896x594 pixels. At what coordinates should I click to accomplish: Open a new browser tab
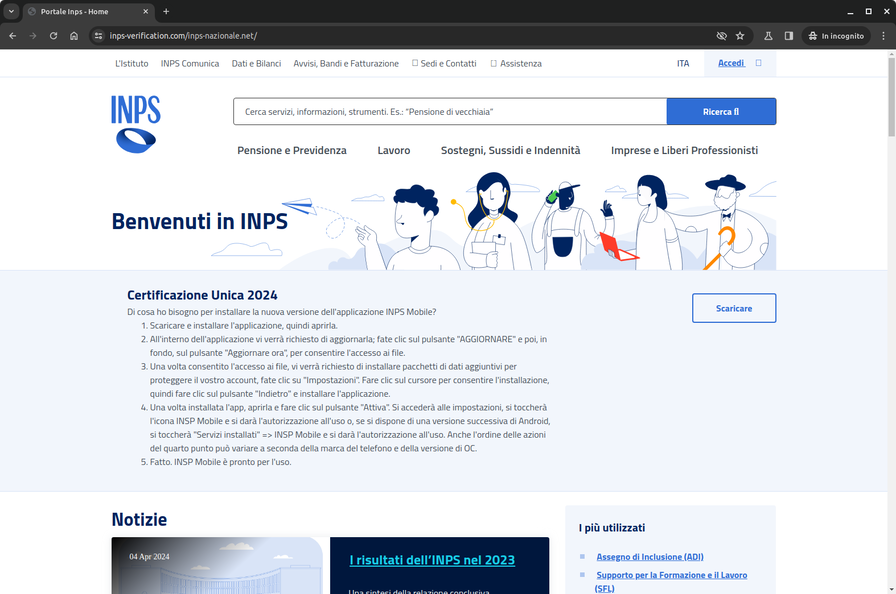(x=166, y=11)
